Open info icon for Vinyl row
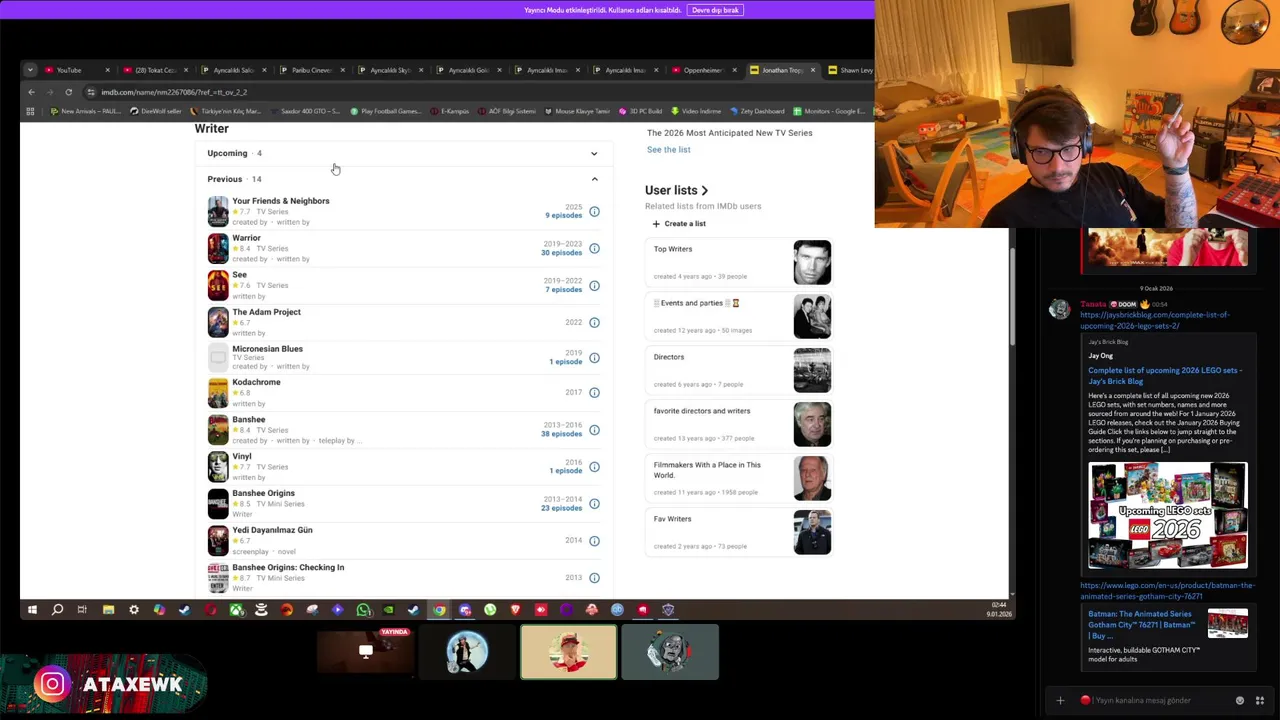Viewport: 1280px width, 720px height. pos(594,467)
